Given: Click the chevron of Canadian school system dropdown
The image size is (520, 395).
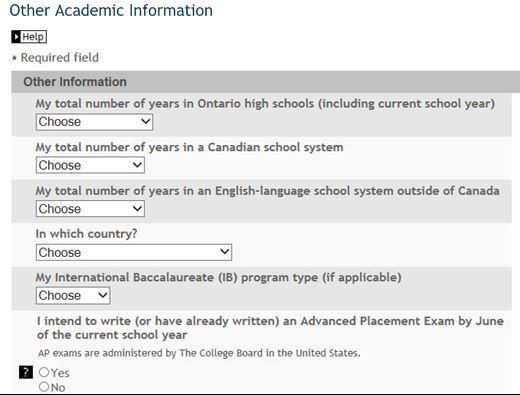Looking at the screenshot, I should (137, 165).
